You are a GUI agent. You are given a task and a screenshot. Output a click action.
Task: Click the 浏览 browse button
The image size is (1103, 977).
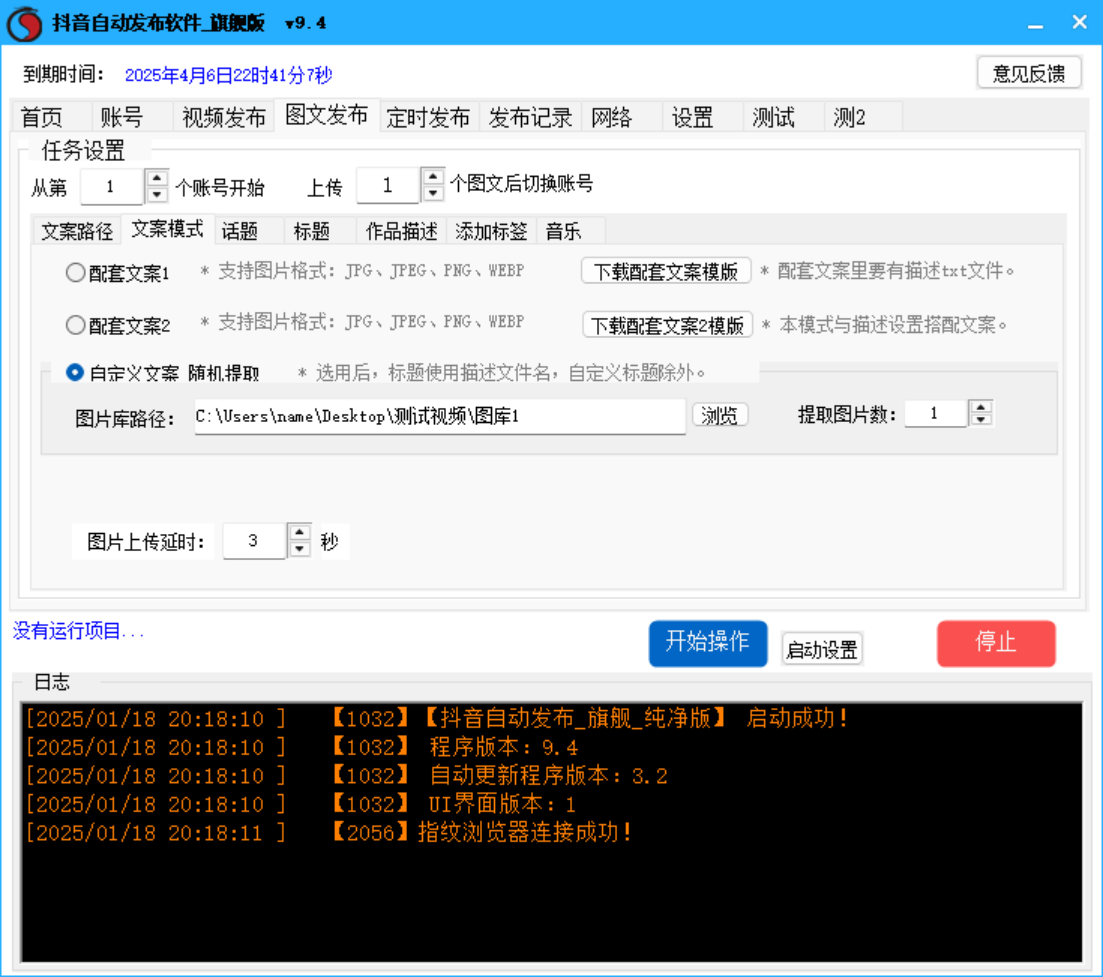pyautogui.click(x=720, y=415)
